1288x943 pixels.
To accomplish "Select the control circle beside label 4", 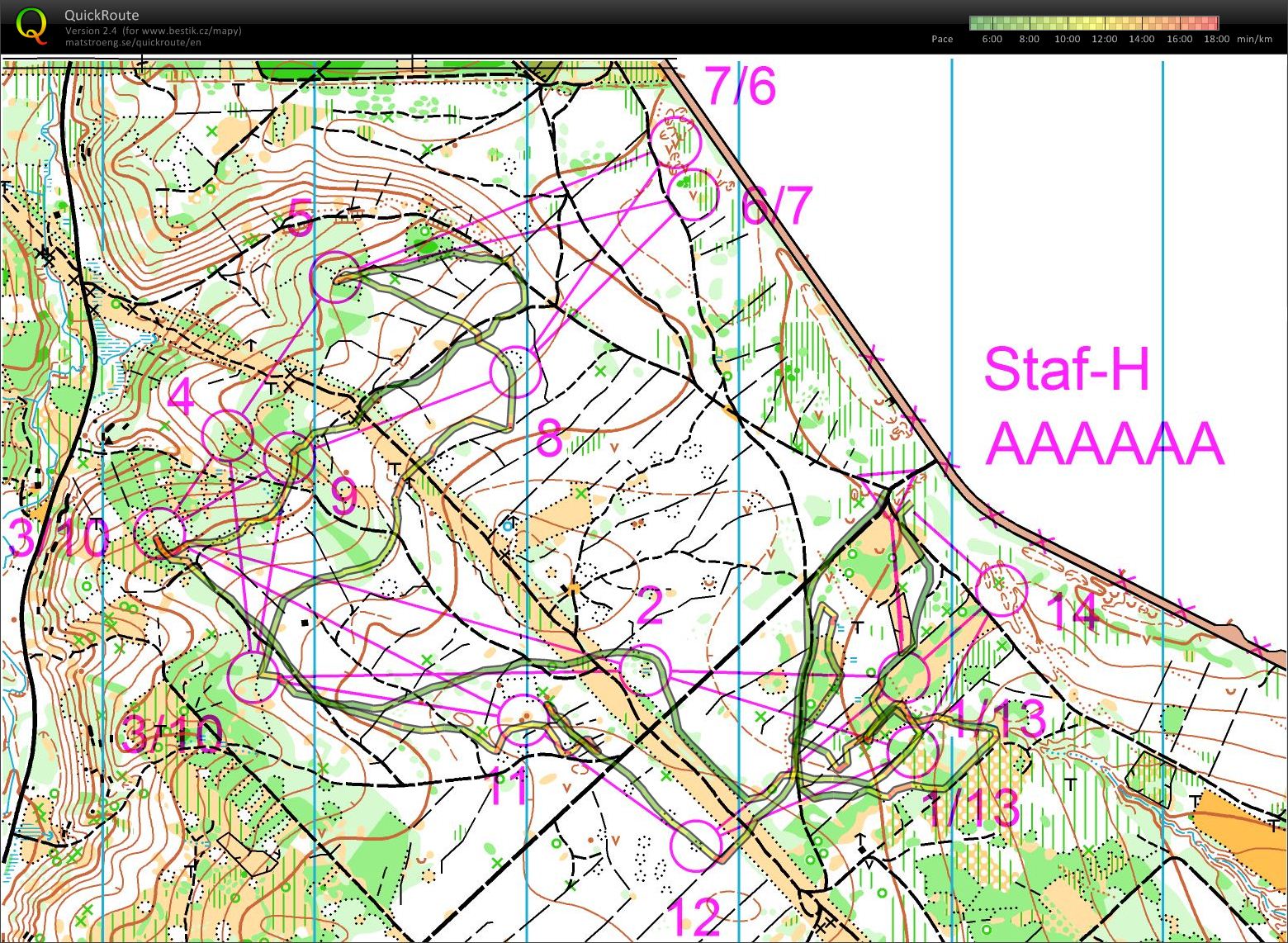I will point(227,435).
